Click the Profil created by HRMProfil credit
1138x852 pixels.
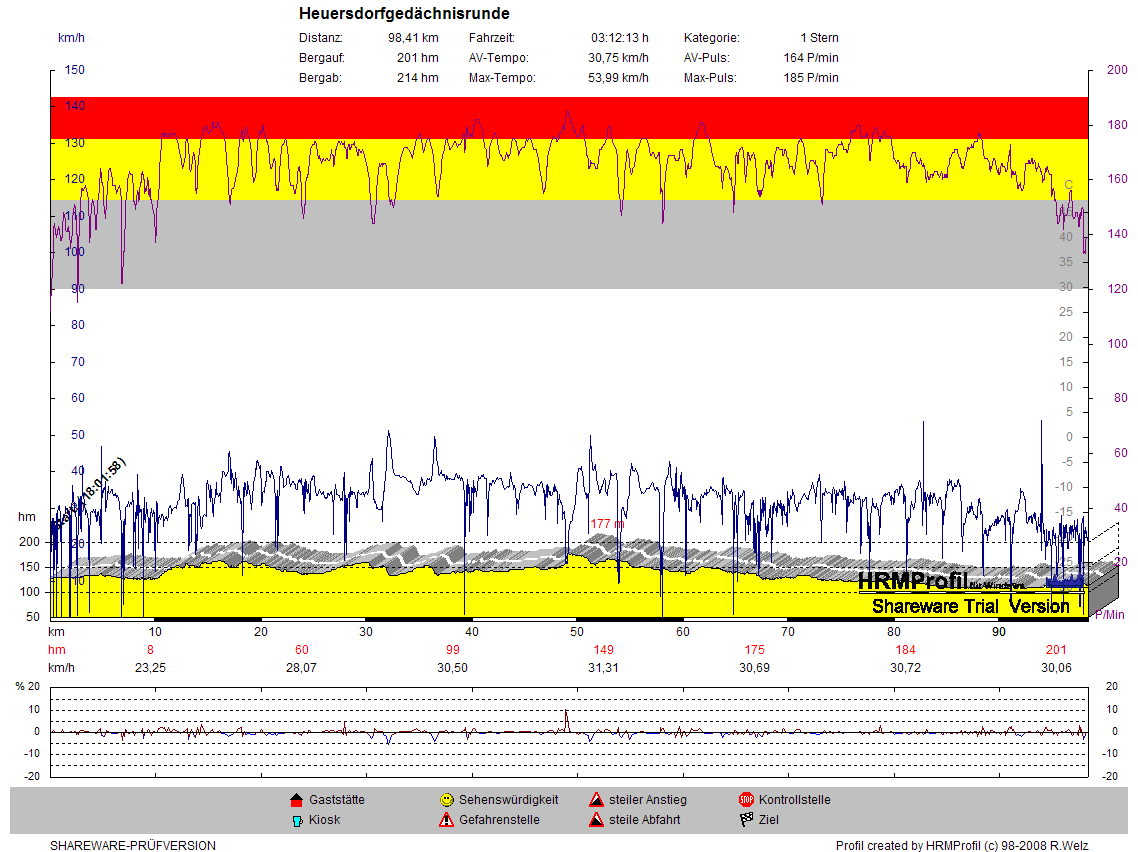961,846
